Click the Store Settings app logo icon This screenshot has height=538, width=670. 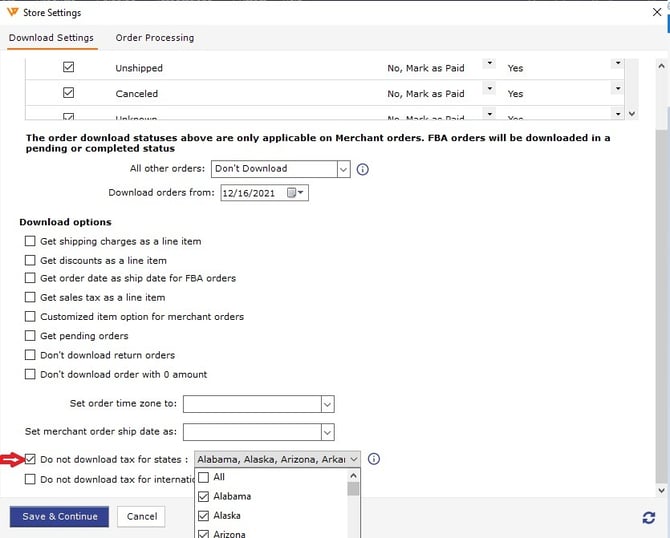click(x=11, y=13)
